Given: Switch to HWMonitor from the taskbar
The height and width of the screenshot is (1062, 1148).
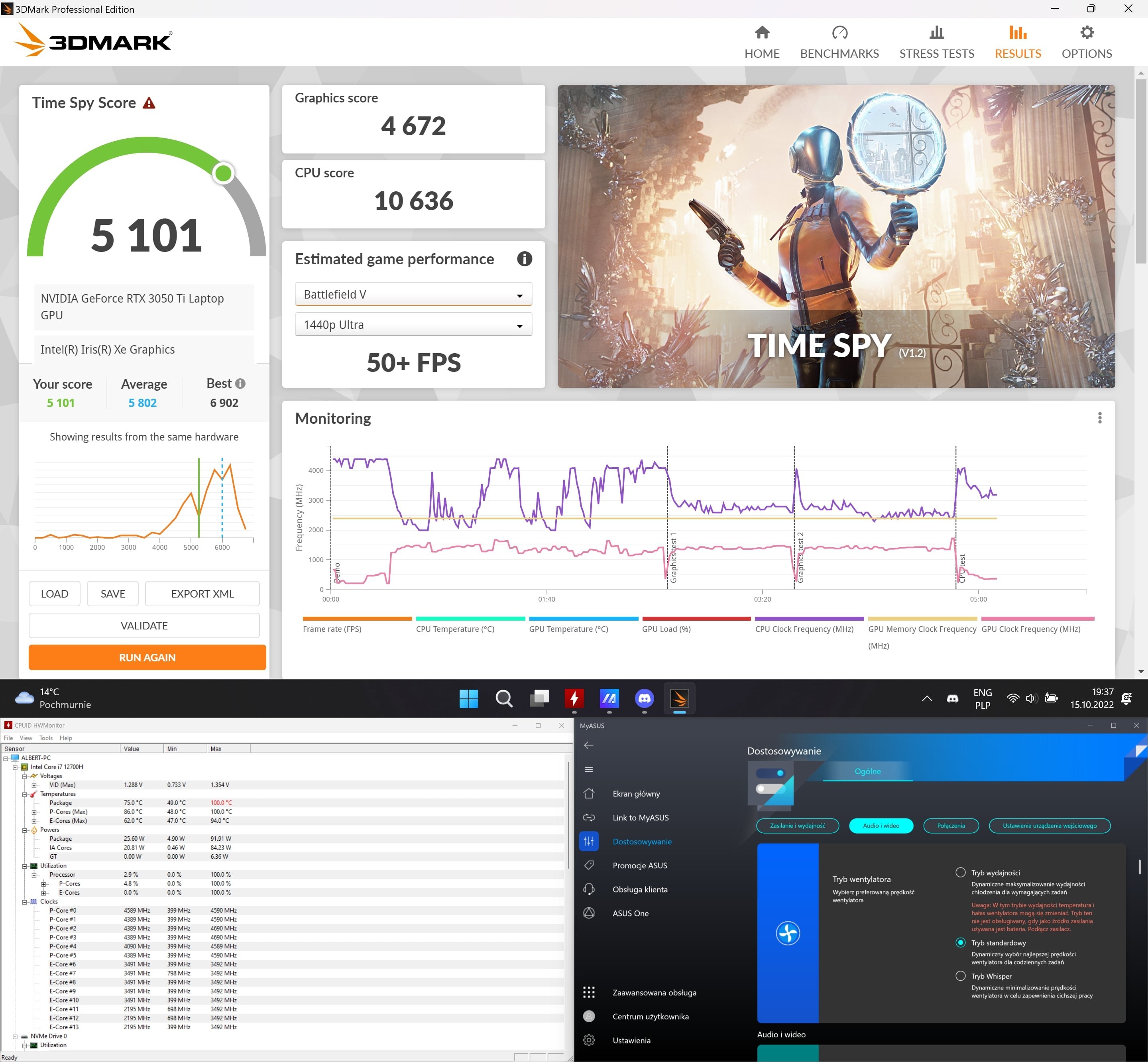Looking at the screenshot, I should tap(574, 698).
